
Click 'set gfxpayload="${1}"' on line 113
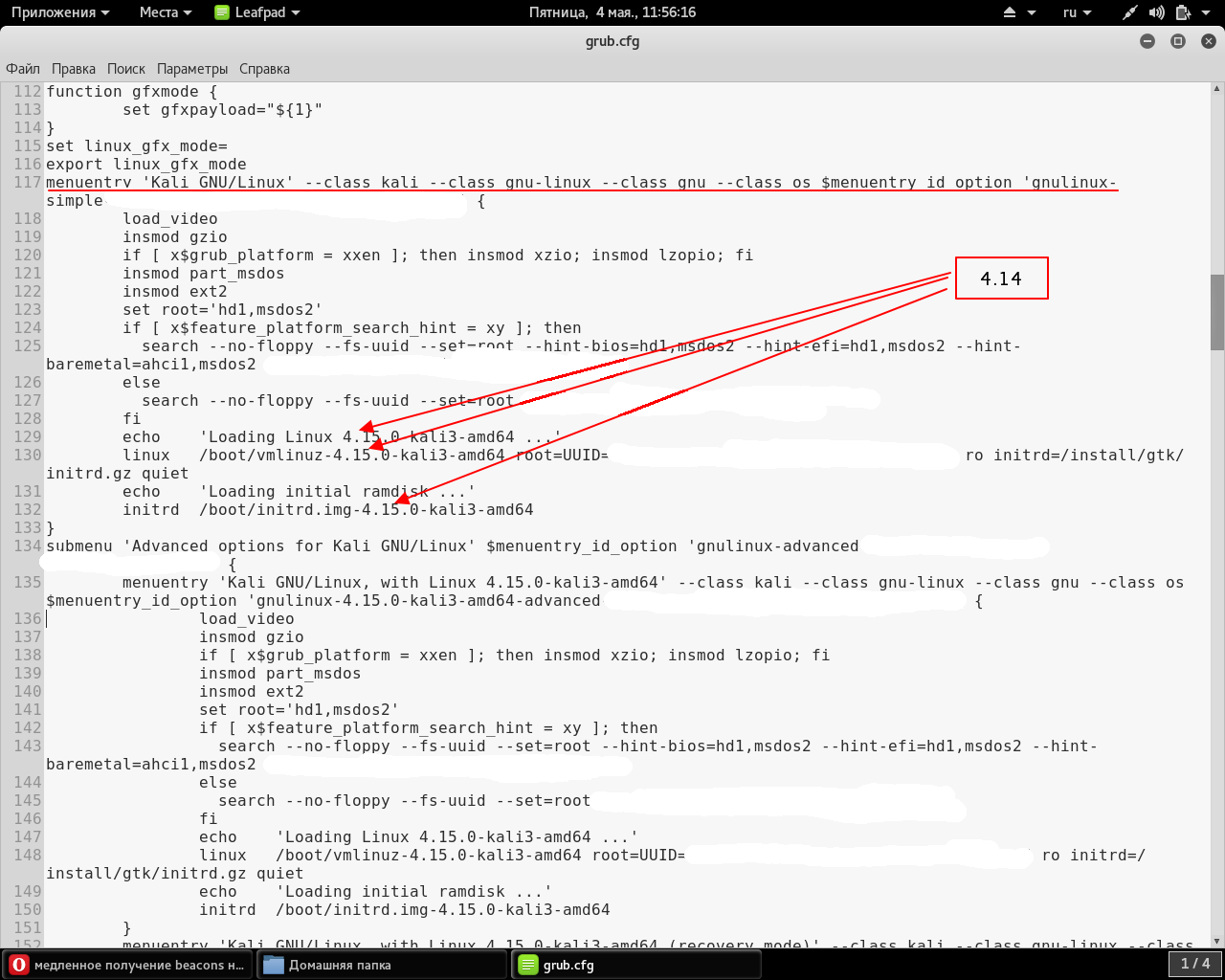(x=222, y=110)
